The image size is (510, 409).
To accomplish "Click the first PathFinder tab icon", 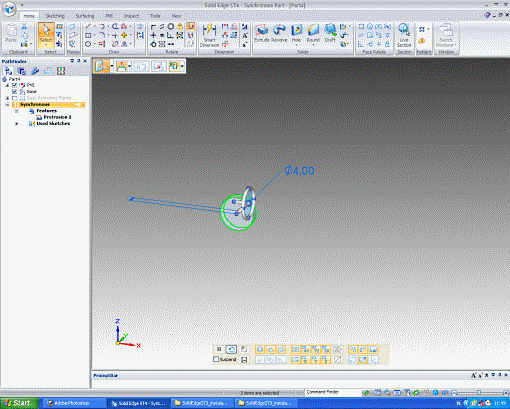I will tap(8, 71).
